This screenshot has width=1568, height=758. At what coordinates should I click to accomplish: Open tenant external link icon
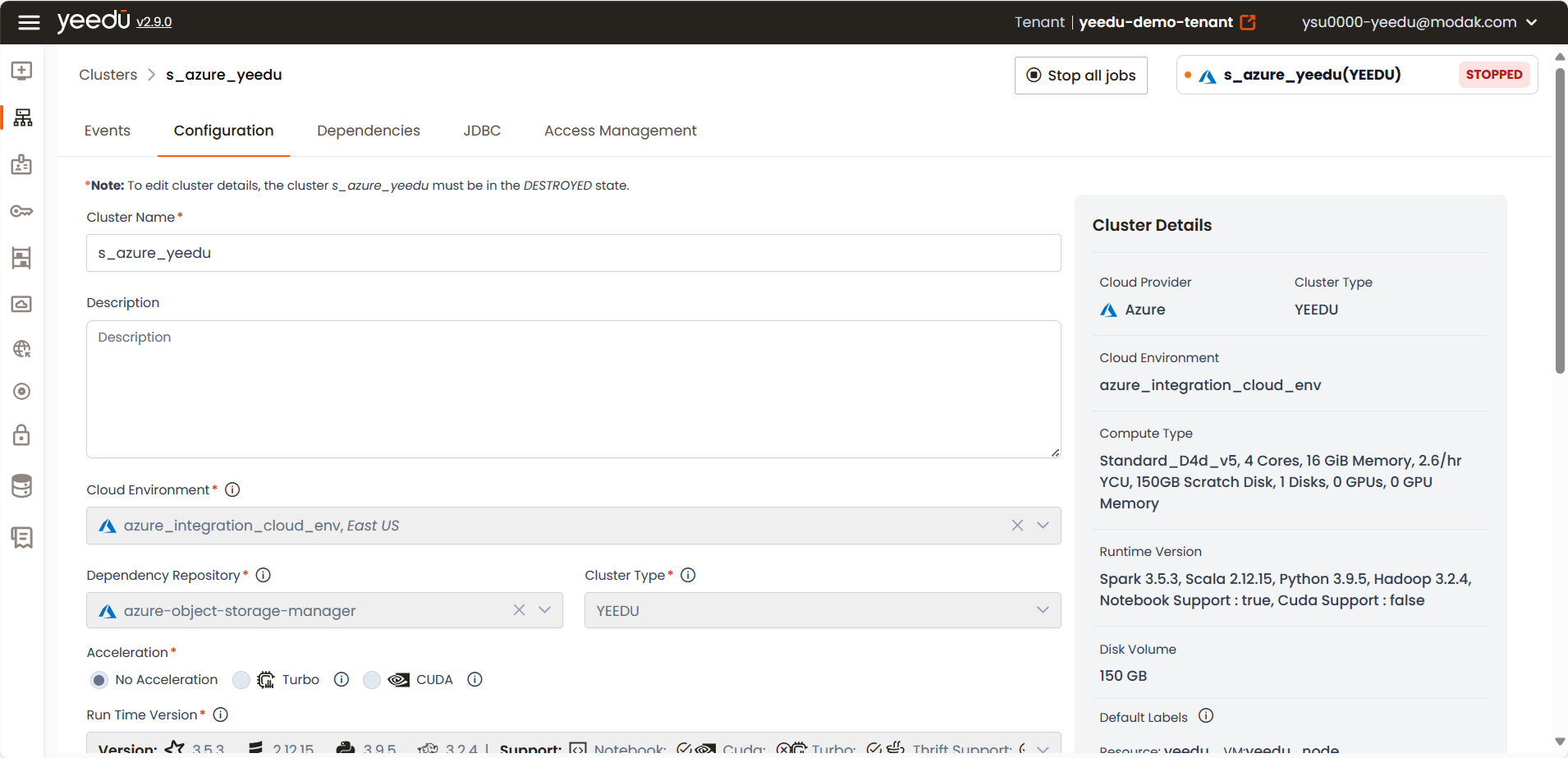[1248, 22]
